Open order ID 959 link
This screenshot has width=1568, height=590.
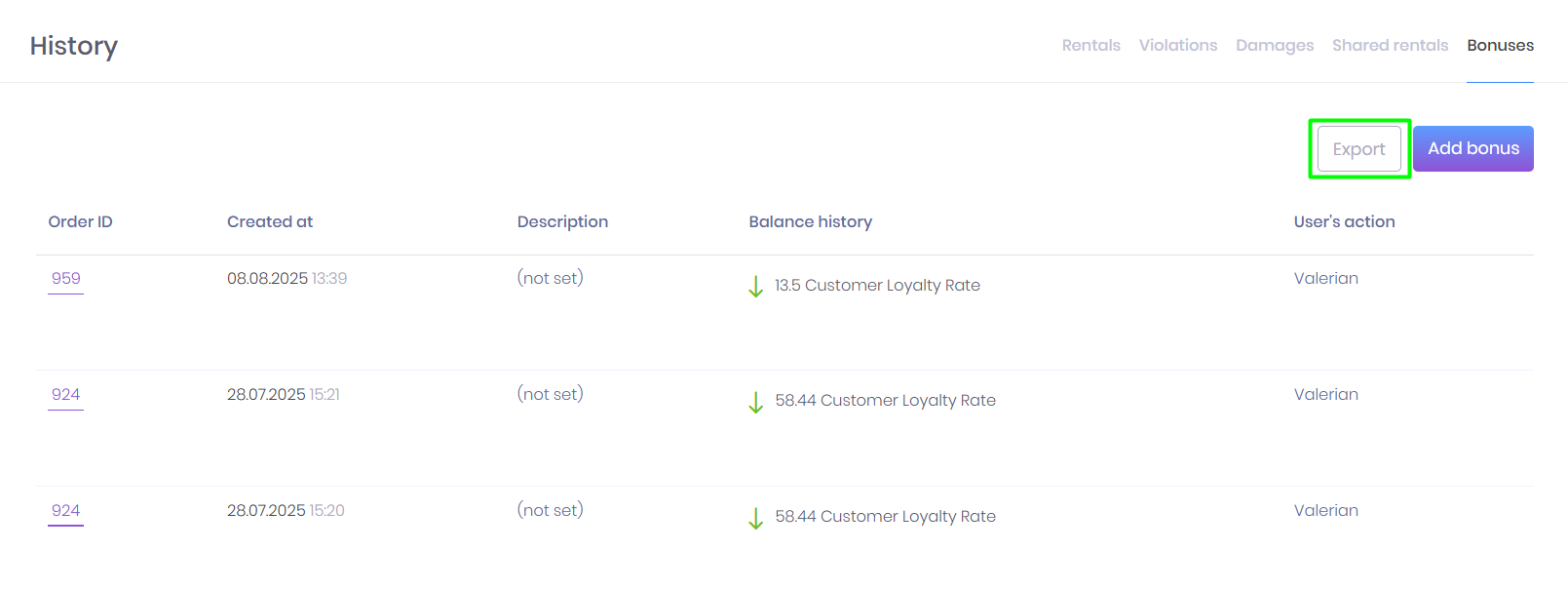[66, 279]
